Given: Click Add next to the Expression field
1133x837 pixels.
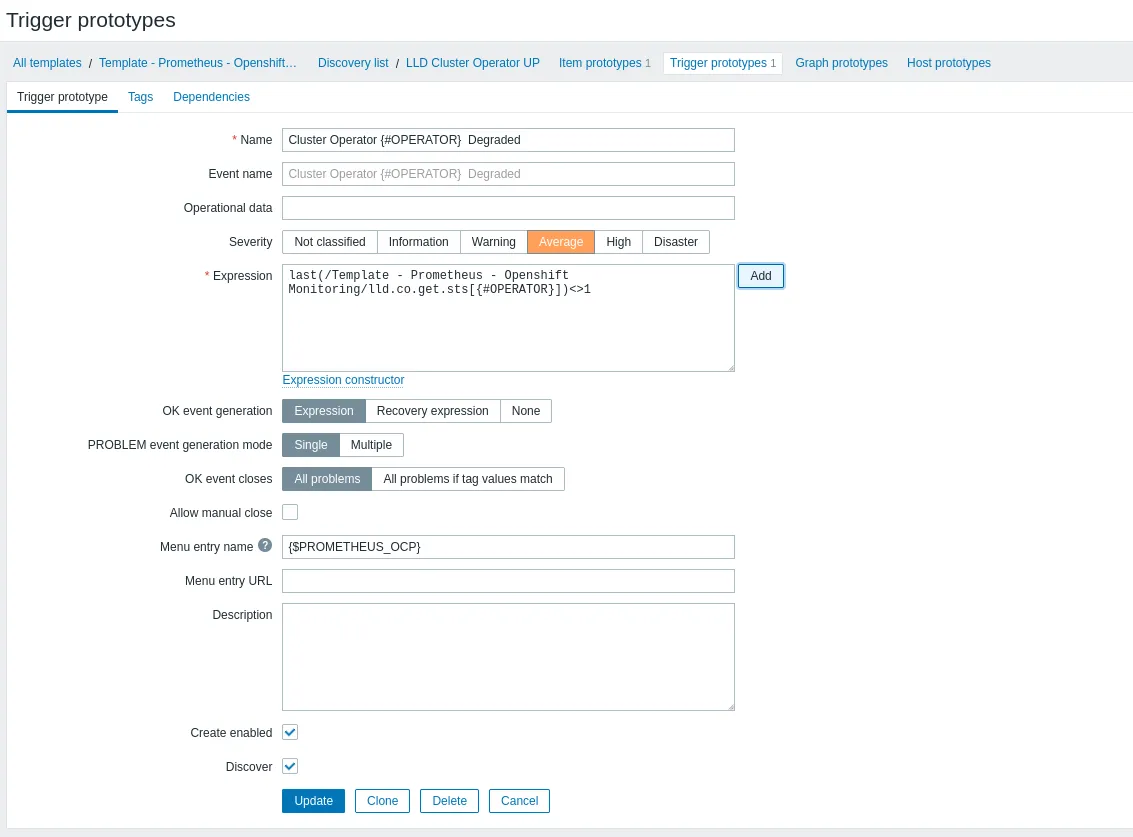Looking at the screenshot, I should [x=760, y=275].
